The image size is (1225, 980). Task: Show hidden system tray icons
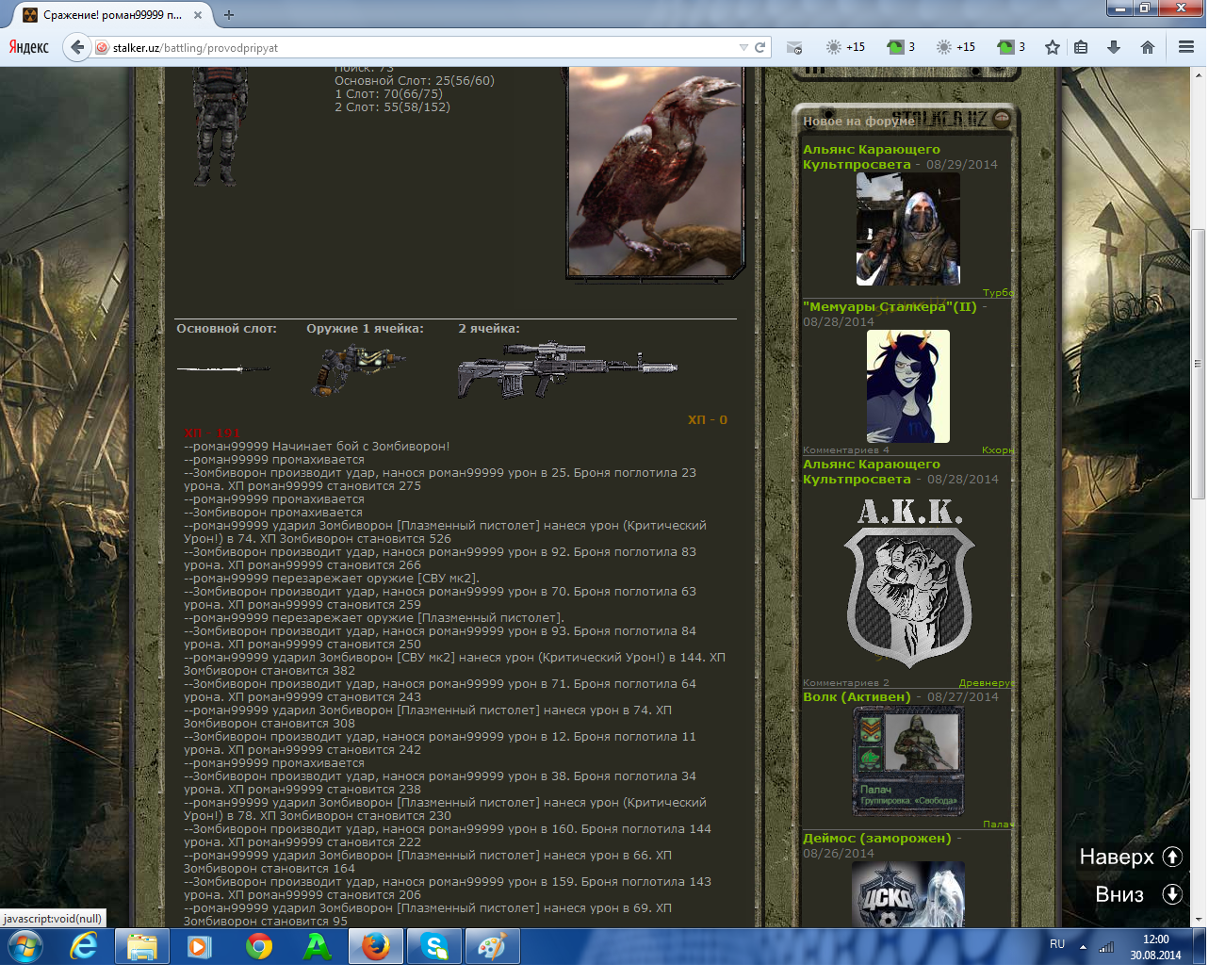[x=1083, y=946]
